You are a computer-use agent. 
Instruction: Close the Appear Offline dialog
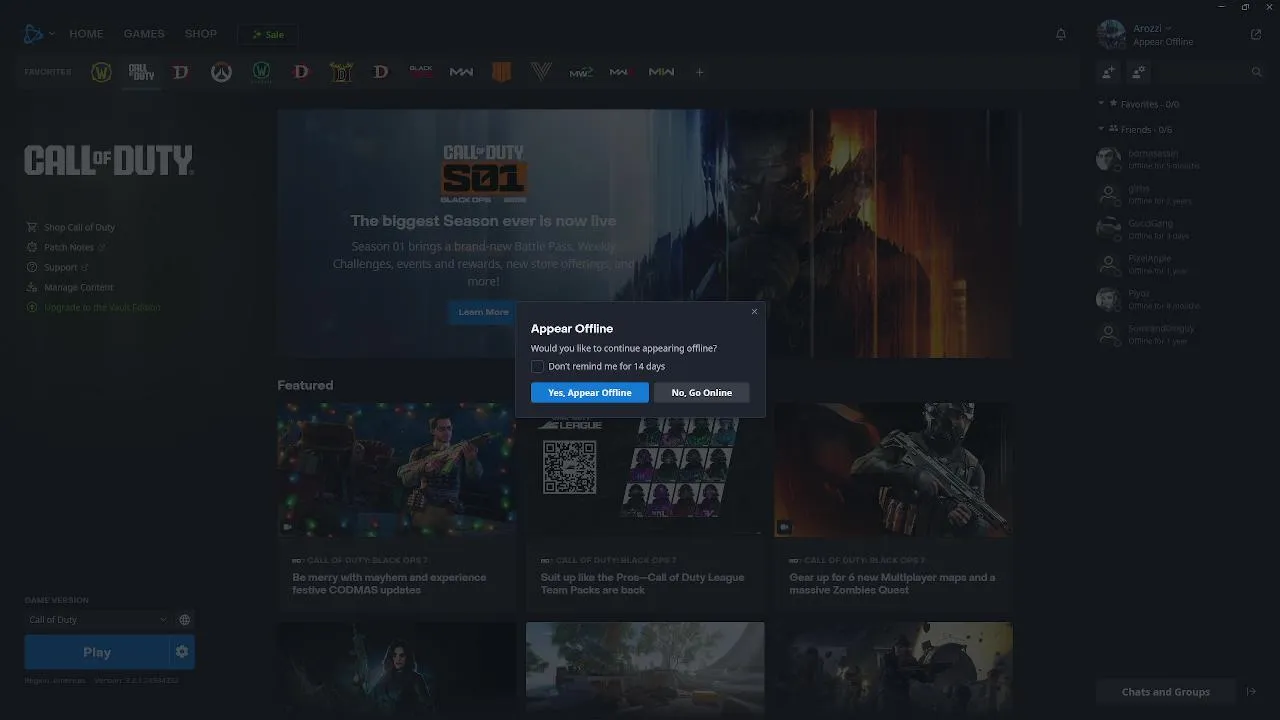(754, 311)
